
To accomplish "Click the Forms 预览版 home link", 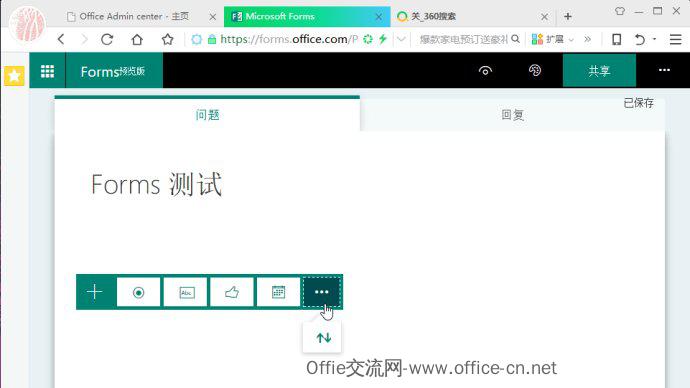I will tap(114, 71).
